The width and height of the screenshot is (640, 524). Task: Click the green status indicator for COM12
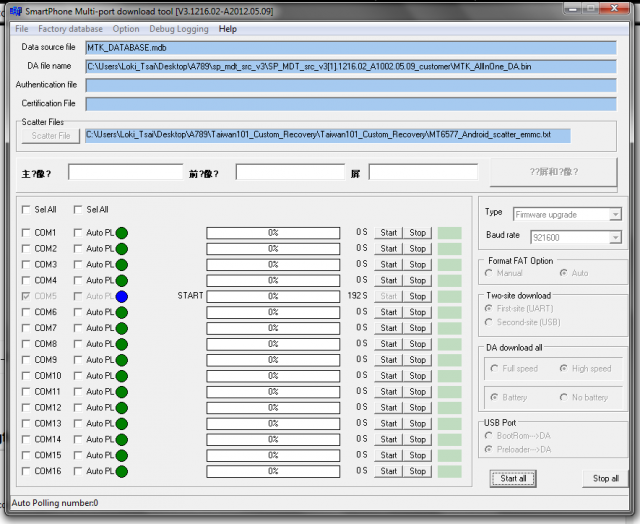(x=122, y=408)
